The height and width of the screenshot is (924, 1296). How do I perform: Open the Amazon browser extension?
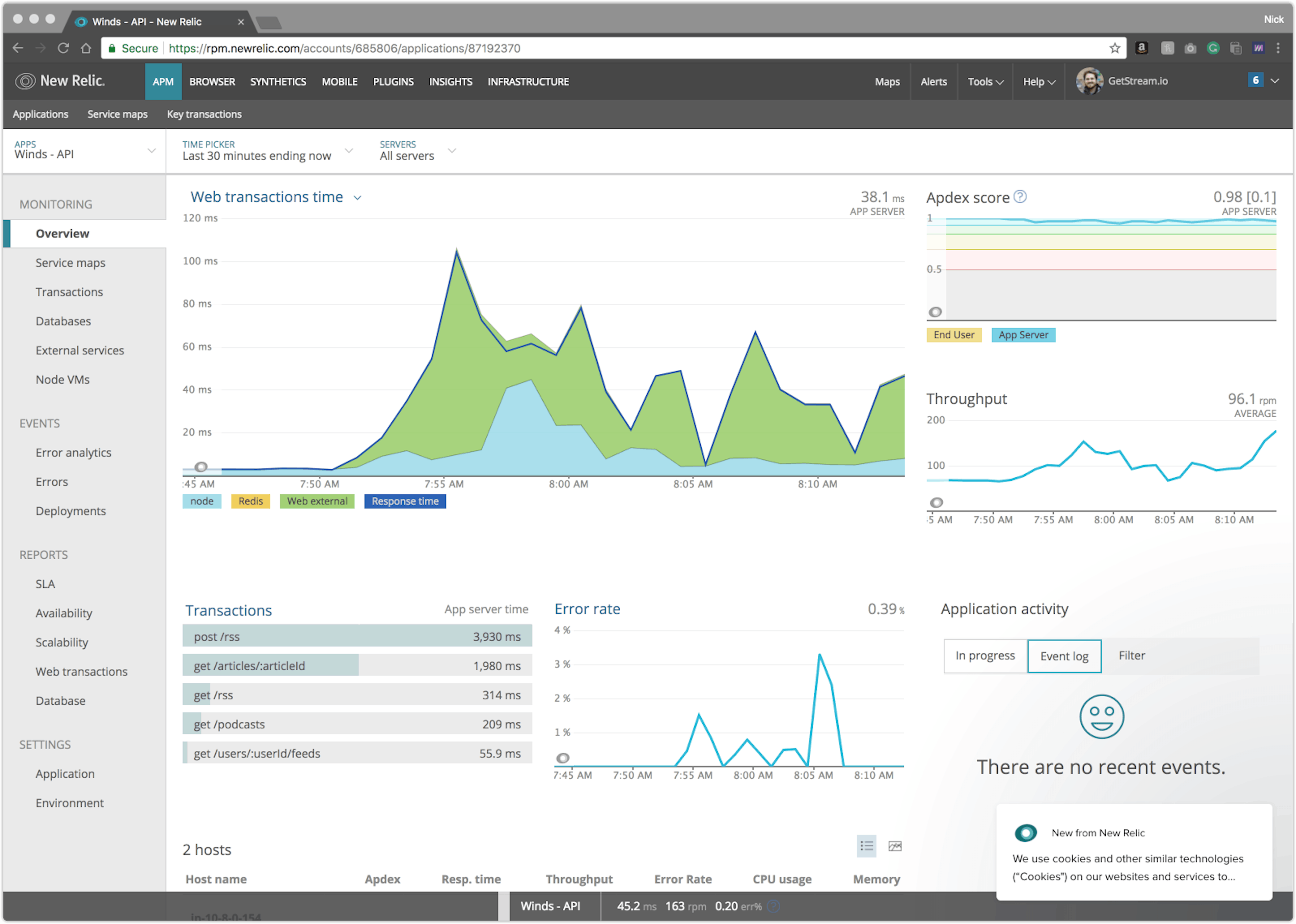[x=1141, y=48]
